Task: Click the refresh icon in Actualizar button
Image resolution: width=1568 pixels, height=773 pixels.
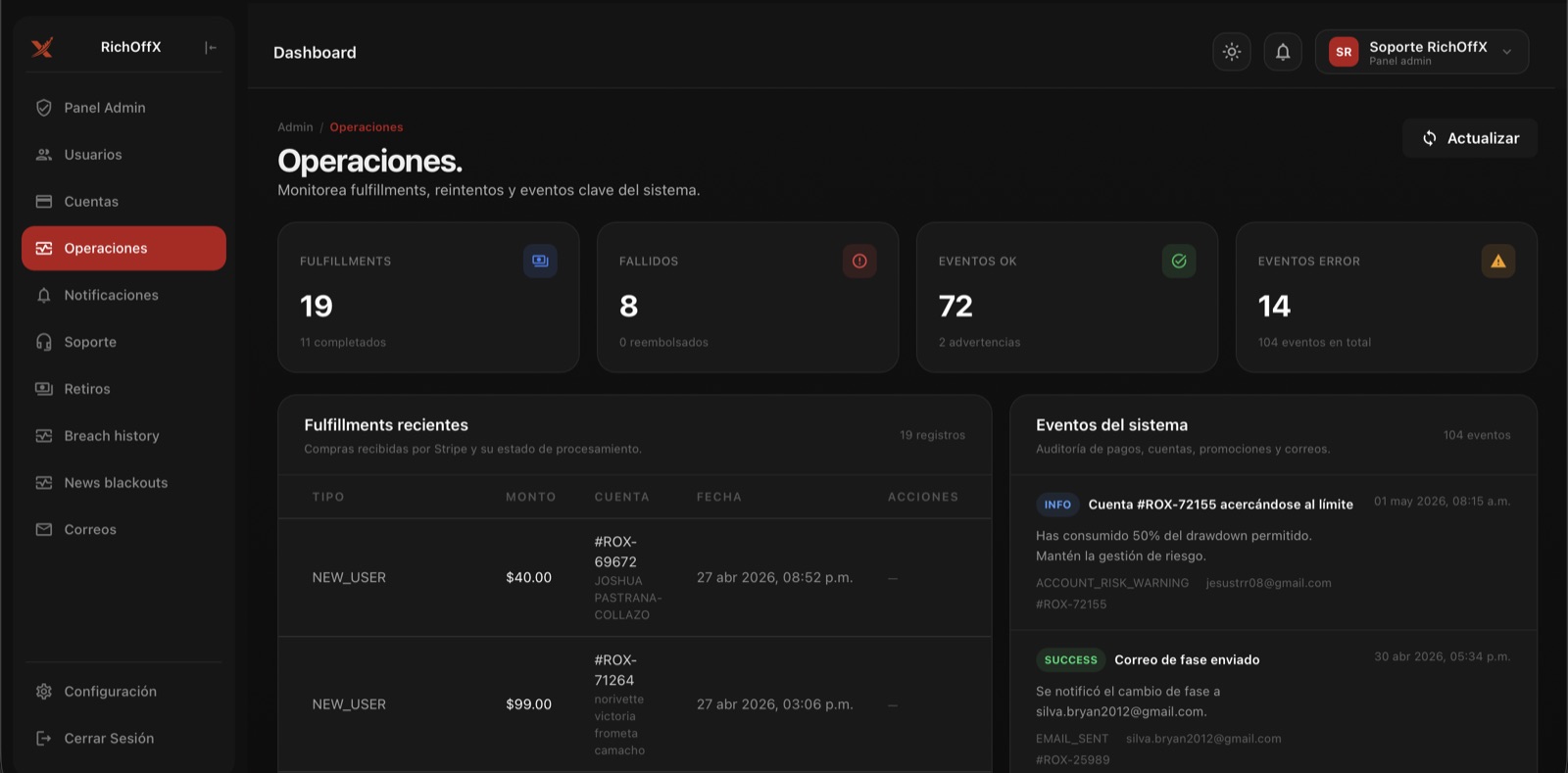Action: coord(1430,138)
